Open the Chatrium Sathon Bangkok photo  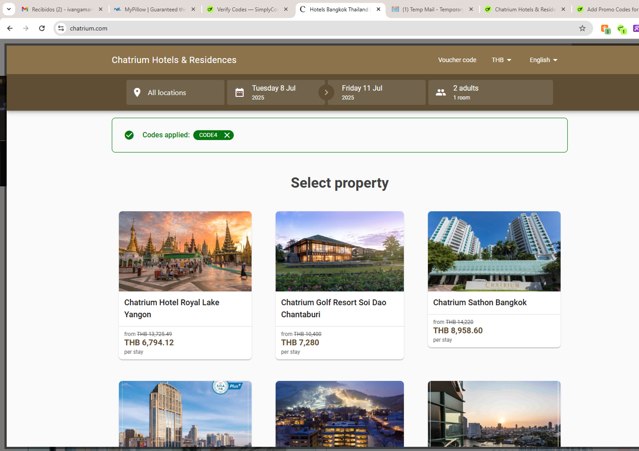click(x=494, y=251)
